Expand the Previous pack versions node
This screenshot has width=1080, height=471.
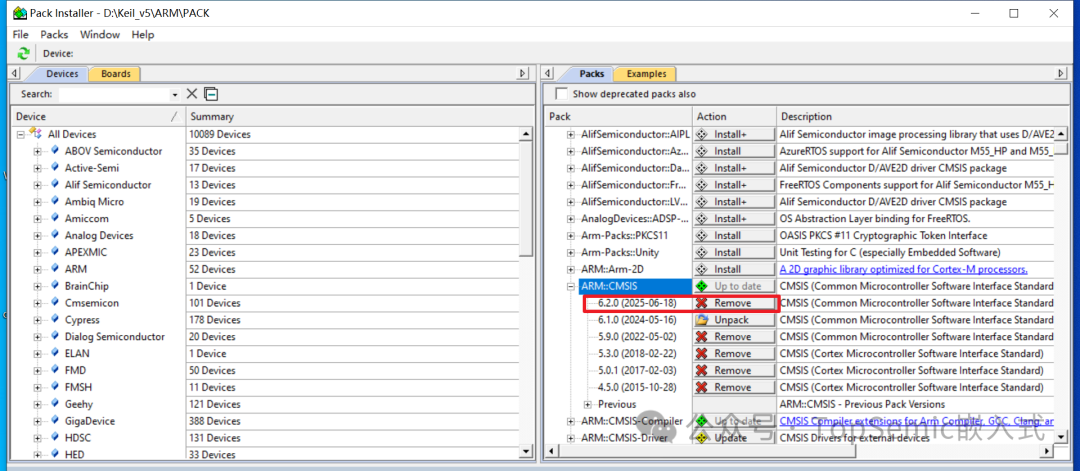587,404
